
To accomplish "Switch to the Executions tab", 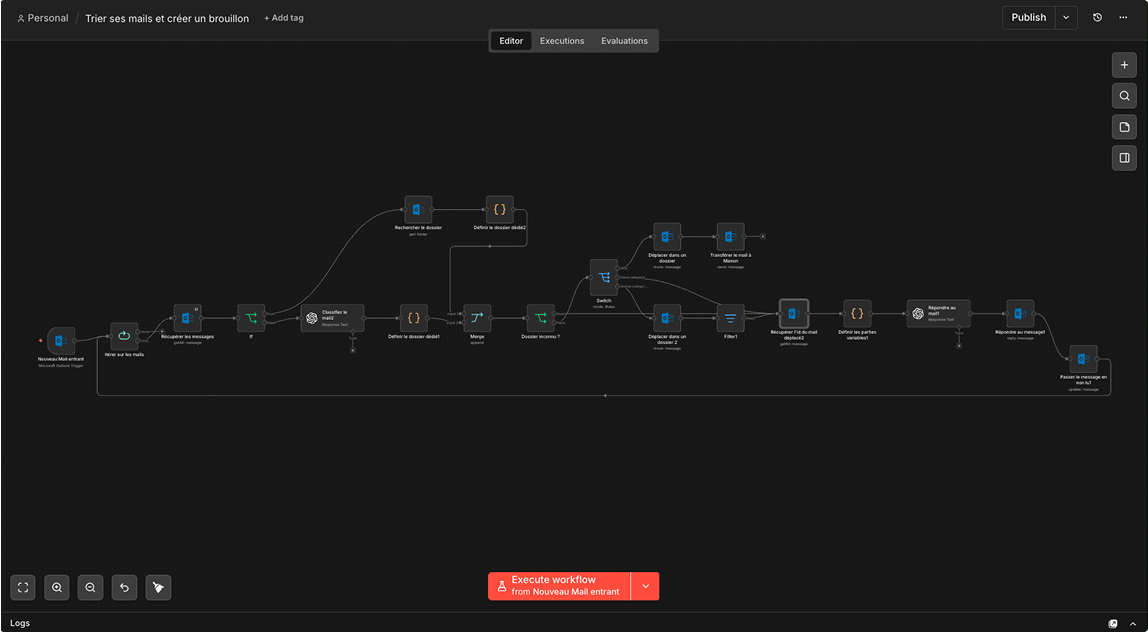I will coord(562,41).
